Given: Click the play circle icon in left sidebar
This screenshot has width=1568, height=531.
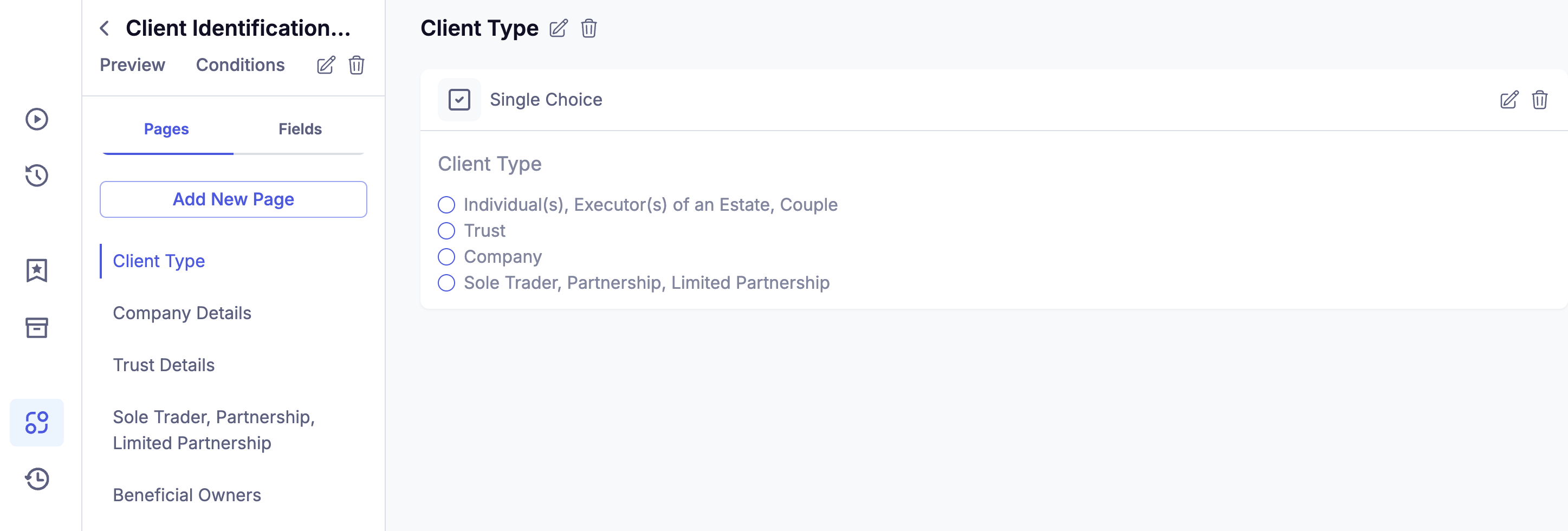Looking at the screenshot, I should [36, 119].
